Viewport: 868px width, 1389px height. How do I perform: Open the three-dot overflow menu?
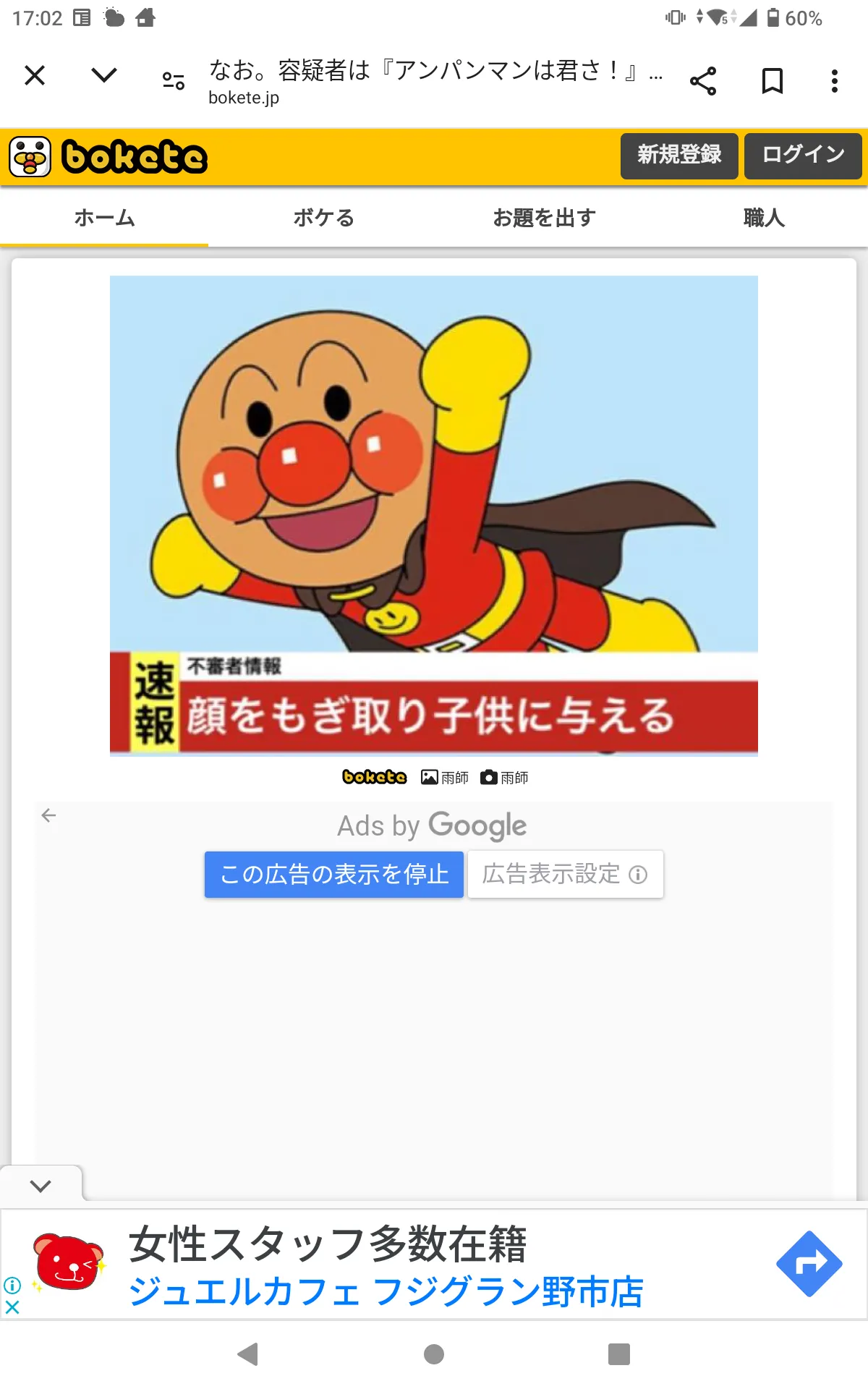[x=835, y=81]
